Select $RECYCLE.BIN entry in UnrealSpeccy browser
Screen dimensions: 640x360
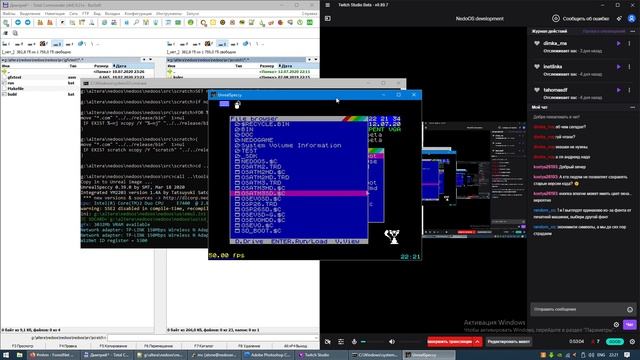point(262,124)
